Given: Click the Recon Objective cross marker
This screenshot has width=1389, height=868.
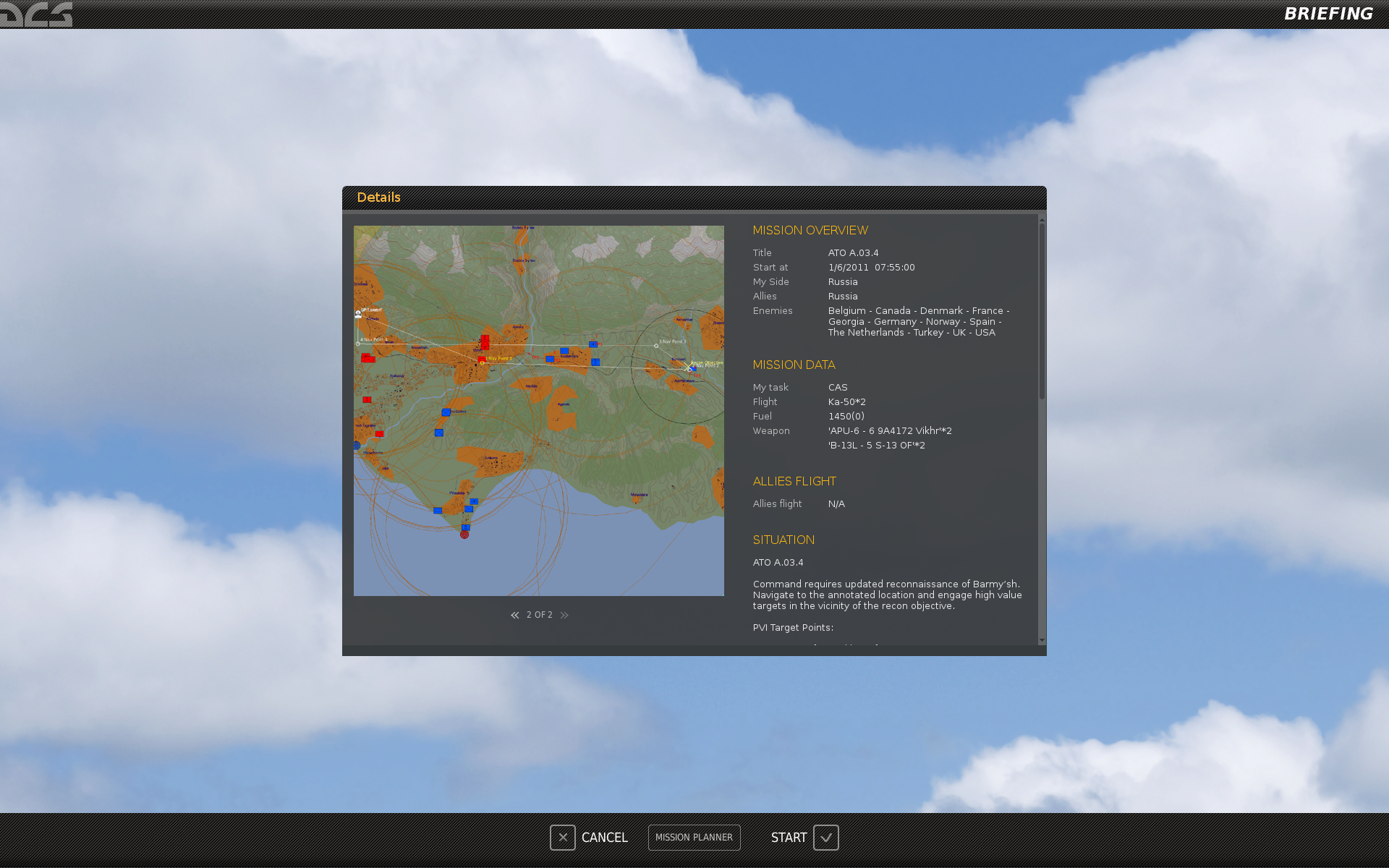Looking at the screenshot, I should coord(688,368).
